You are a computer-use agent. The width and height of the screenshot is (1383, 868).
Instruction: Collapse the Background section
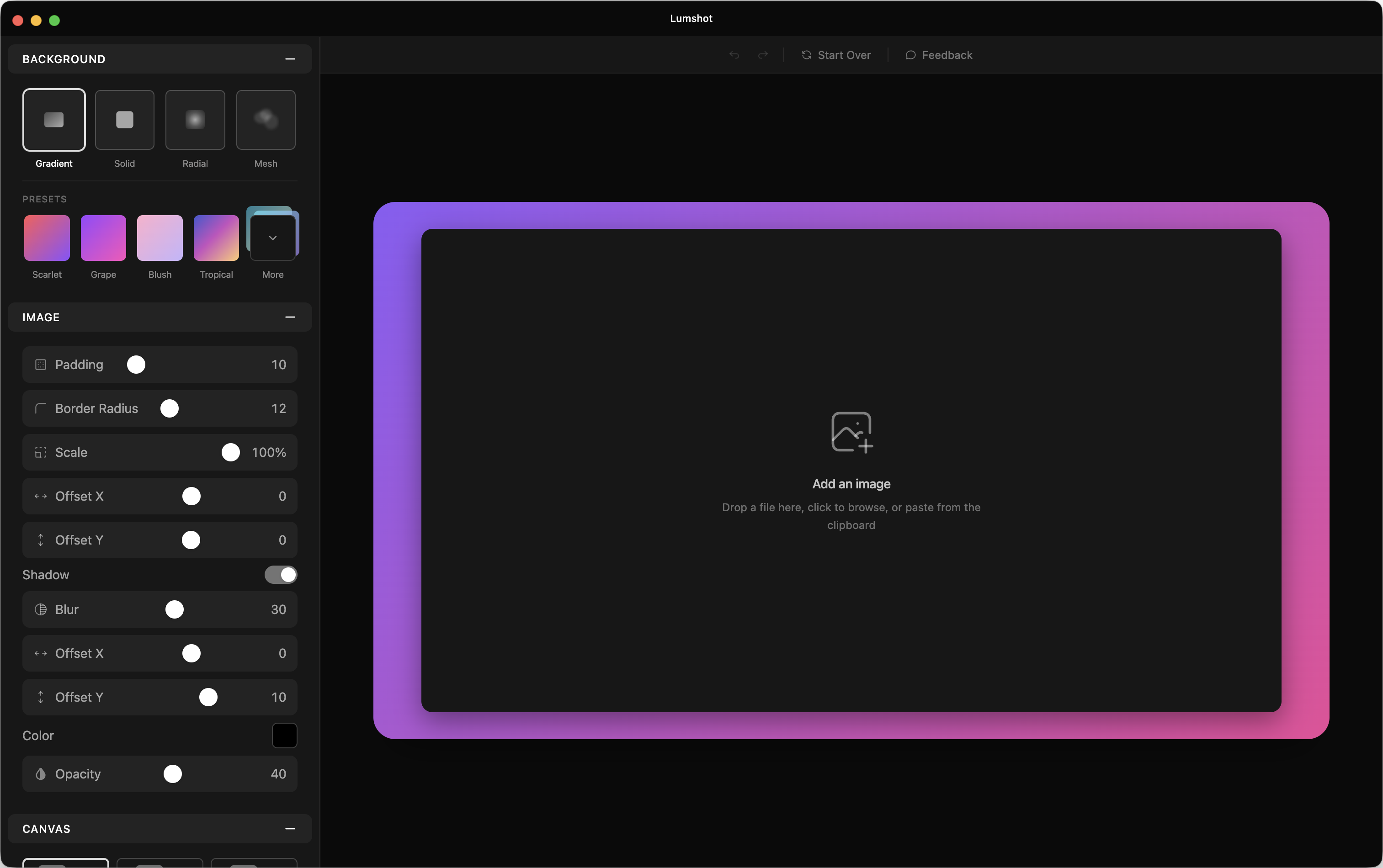(x=290, y=59)
